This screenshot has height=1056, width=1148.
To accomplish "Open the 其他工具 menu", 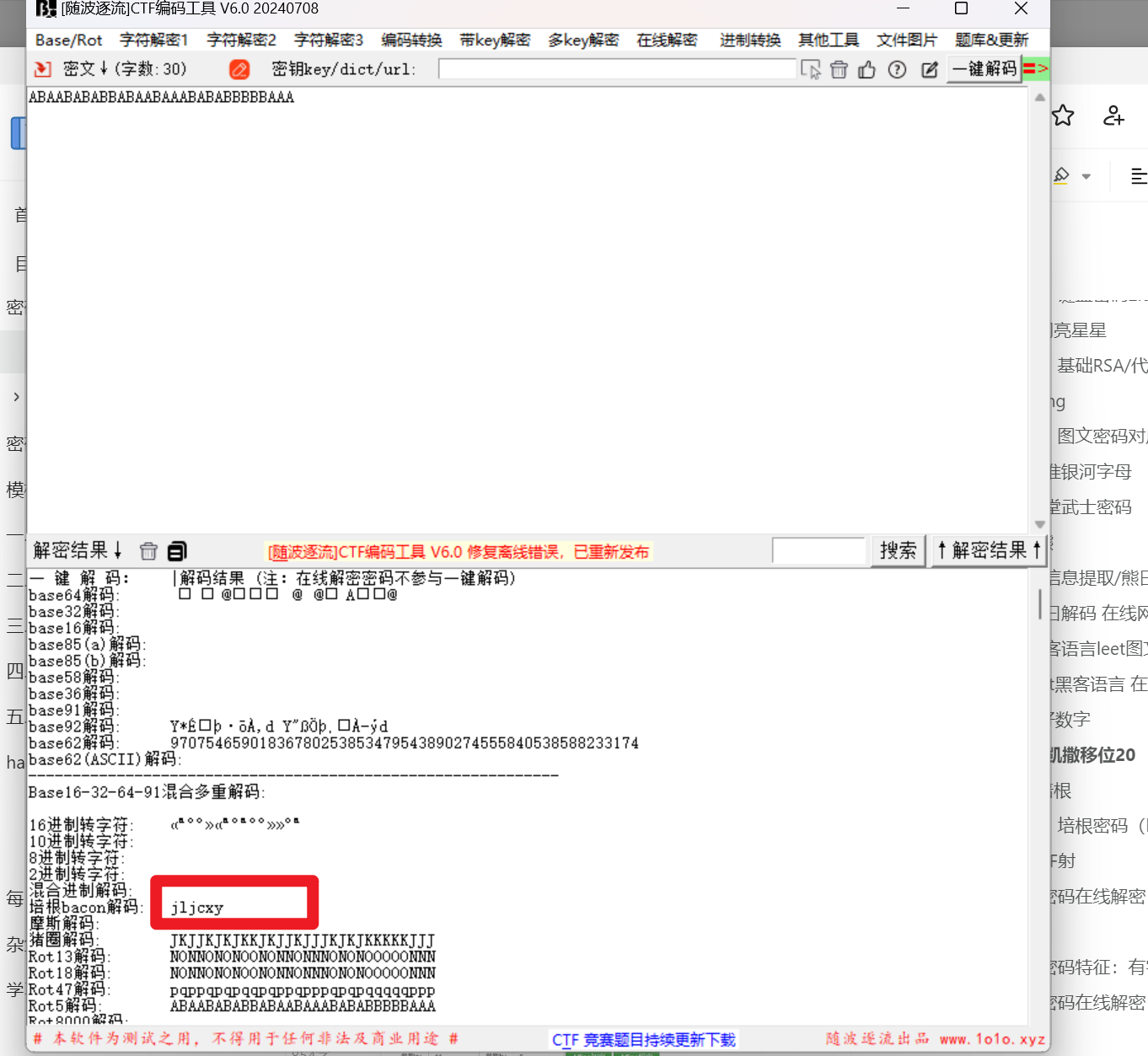I will pyautogui.click(x=829, y=40).
